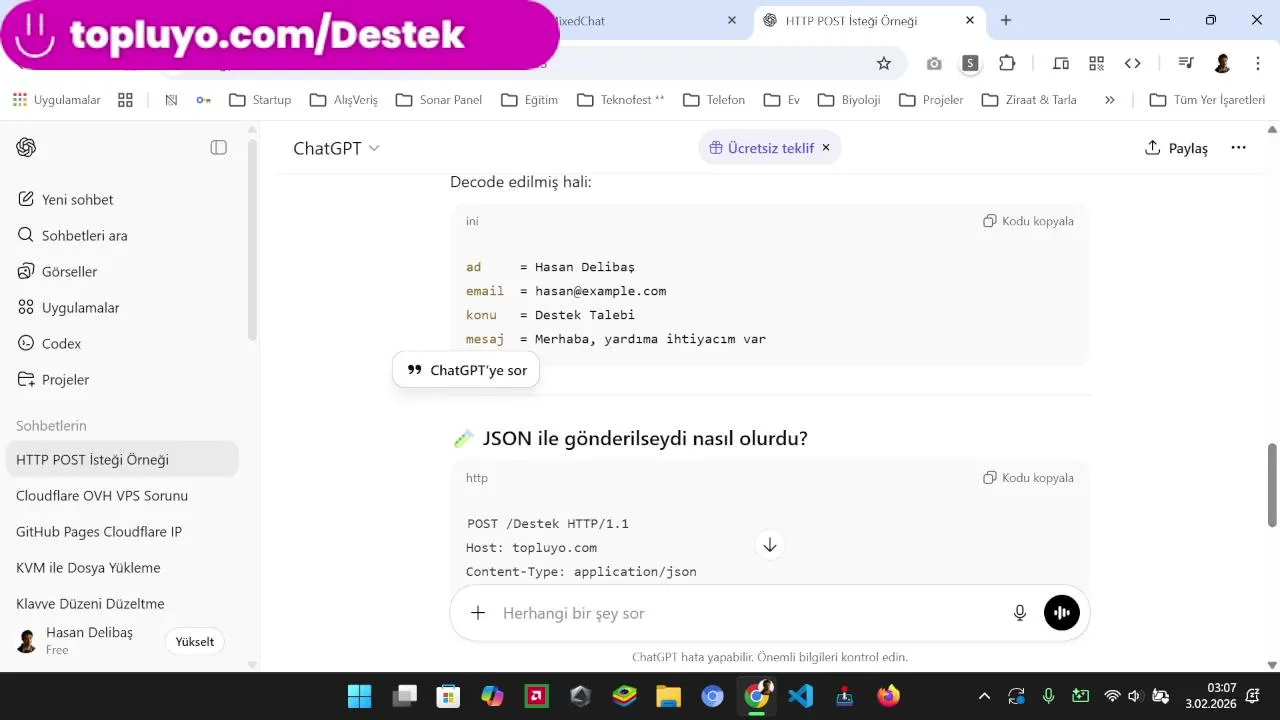Open the Extensions puzzle-piece menu
This screenshot has height=720, width=1280.
1007,63
